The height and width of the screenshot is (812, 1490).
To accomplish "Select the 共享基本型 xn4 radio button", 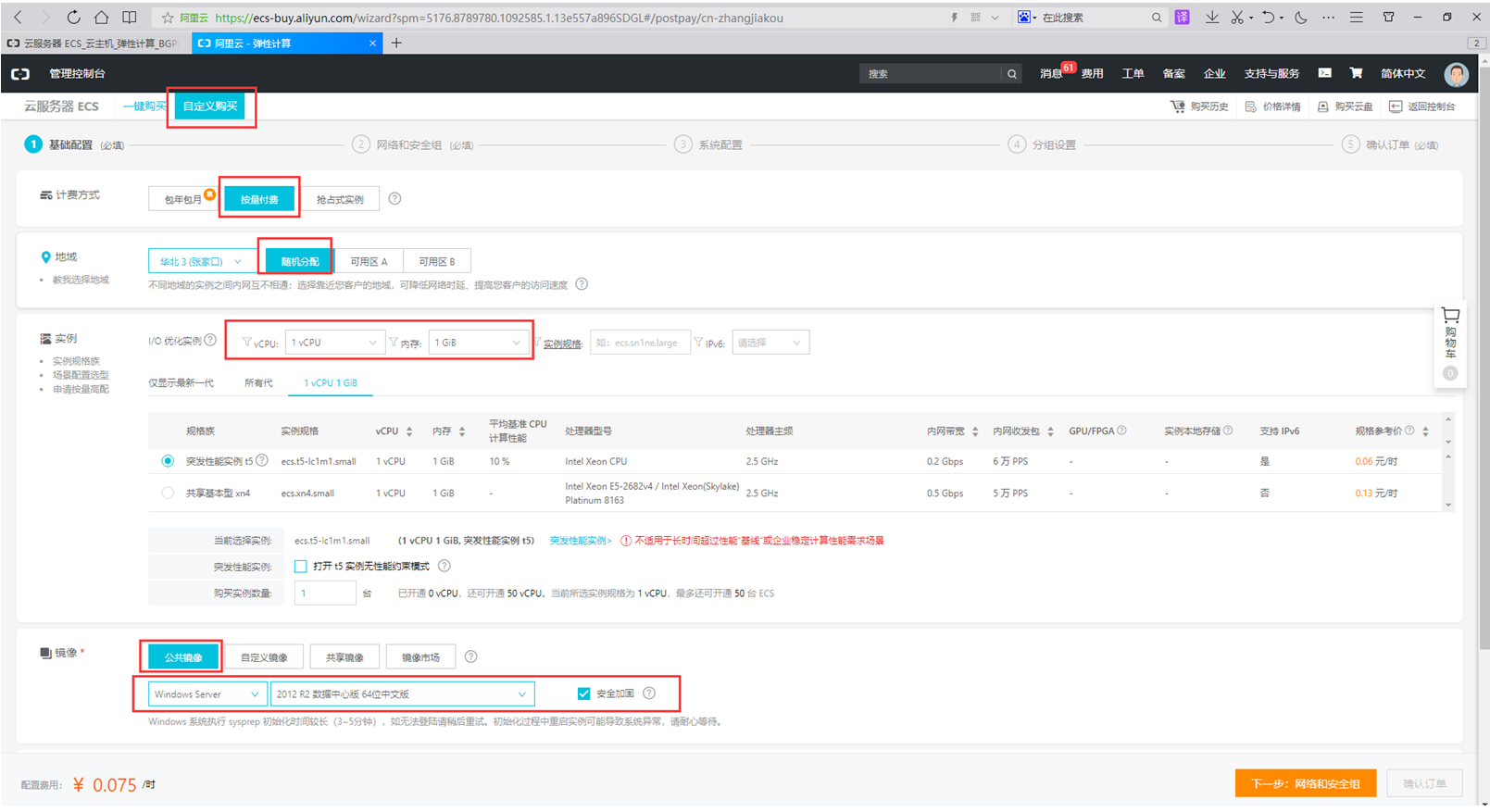I will (168, 493).
